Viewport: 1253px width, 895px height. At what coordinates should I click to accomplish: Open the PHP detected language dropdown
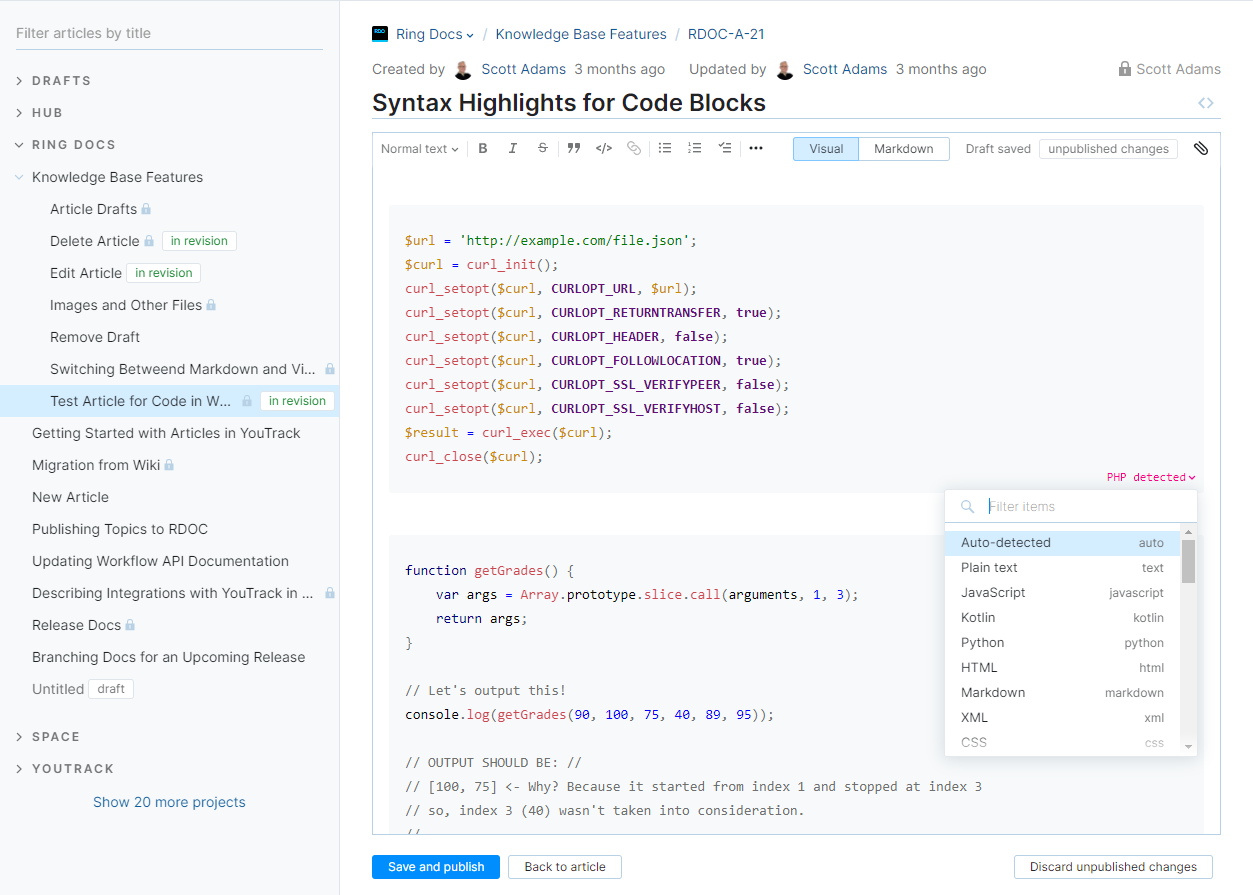[1149, 477]
